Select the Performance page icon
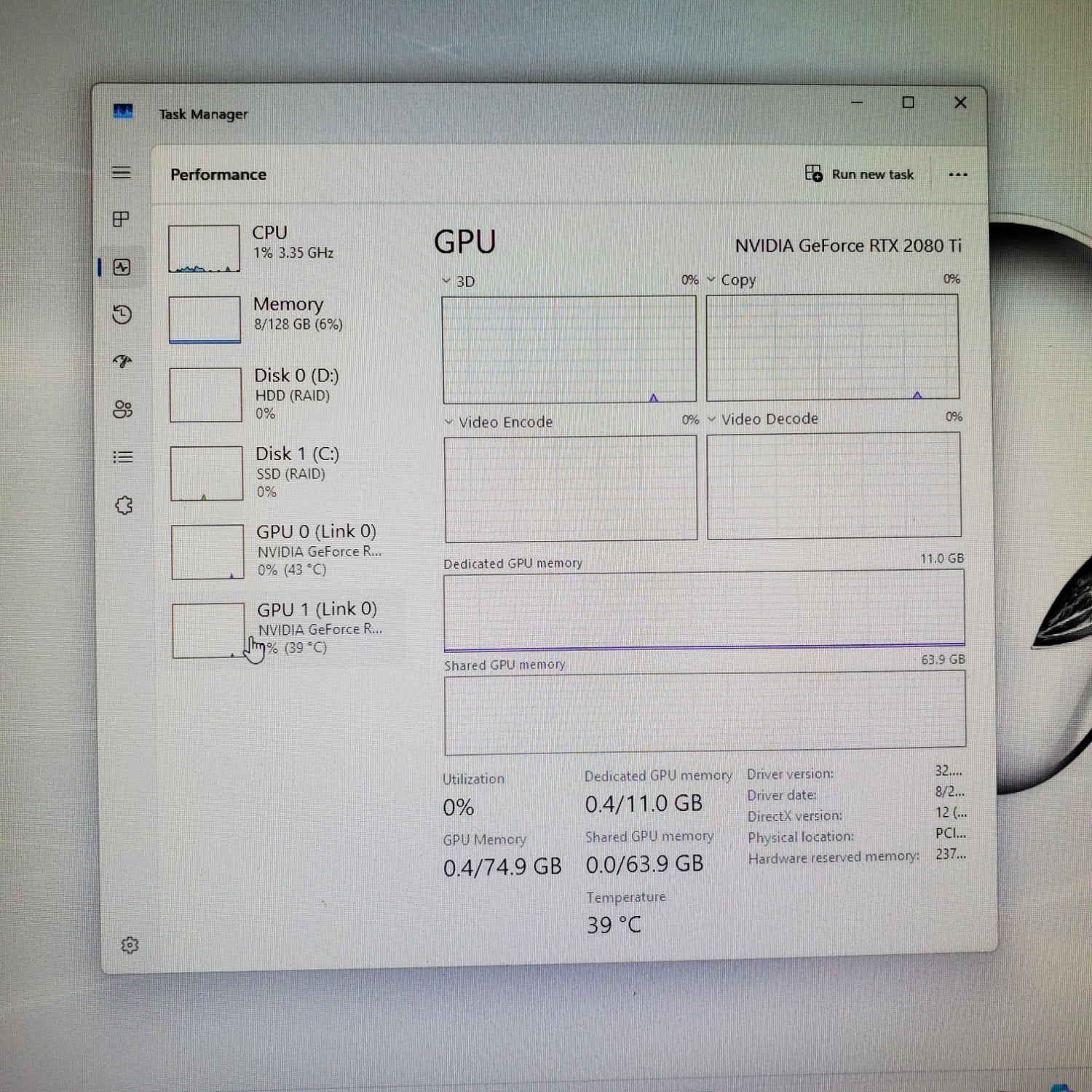The height and width of the screenshot is (1092, 1092). coord(122,267)
